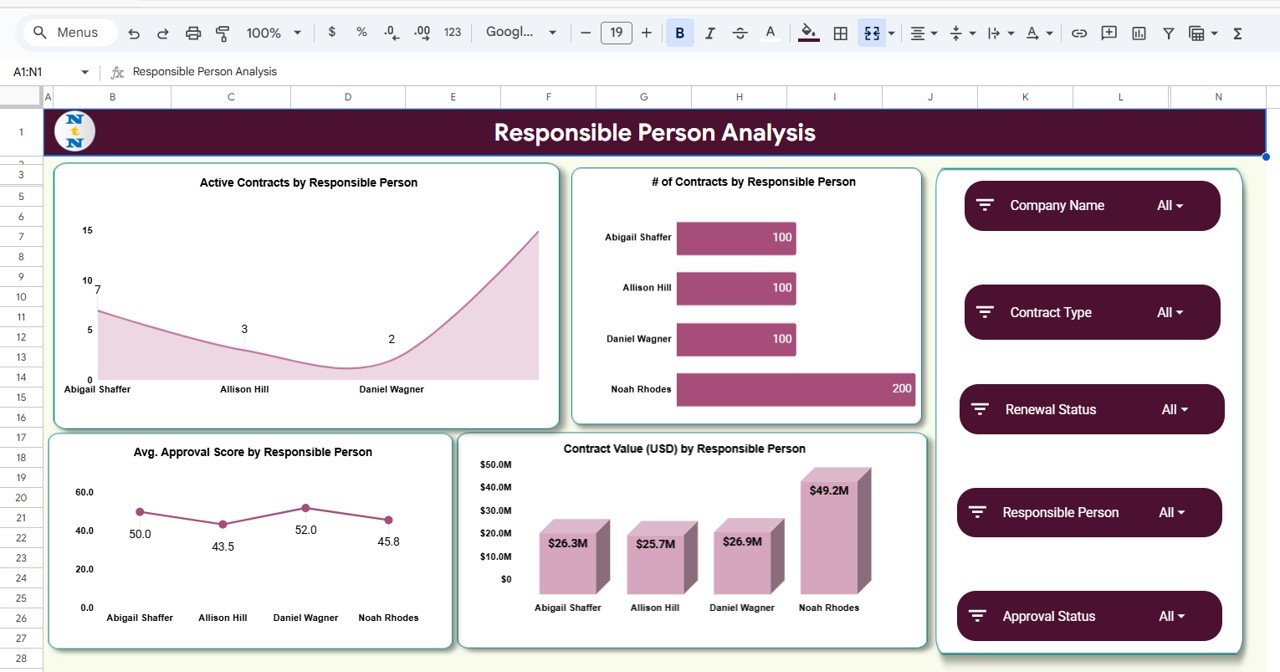
Task: Insert a comment
Action: [x=1108, y=32]
